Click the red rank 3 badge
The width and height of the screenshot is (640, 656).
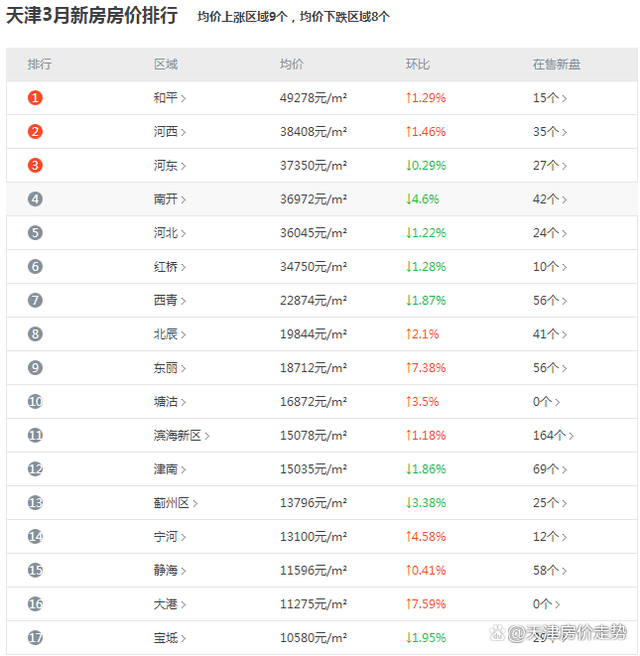click(35, 166)
